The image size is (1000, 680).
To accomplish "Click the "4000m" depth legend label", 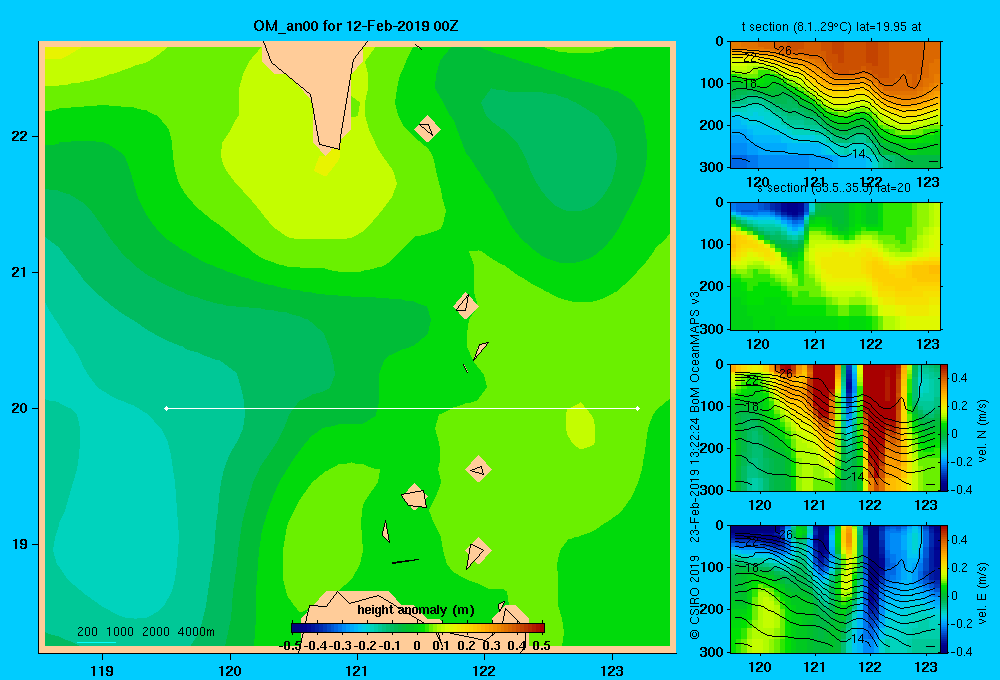I will 196,632.
